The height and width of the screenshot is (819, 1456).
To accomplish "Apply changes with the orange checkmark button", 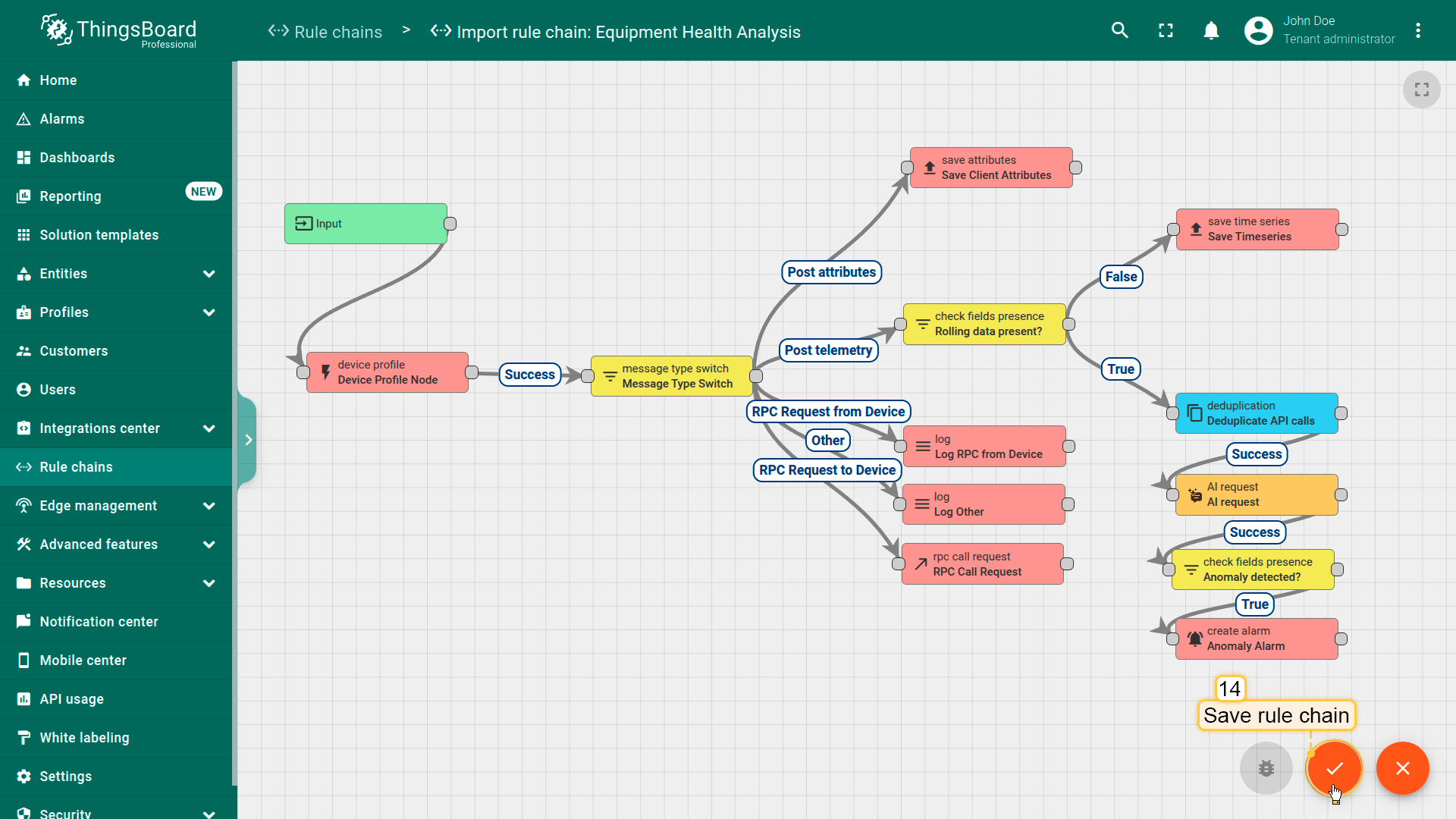I will pyautogui.click(x=1335, y=768).
